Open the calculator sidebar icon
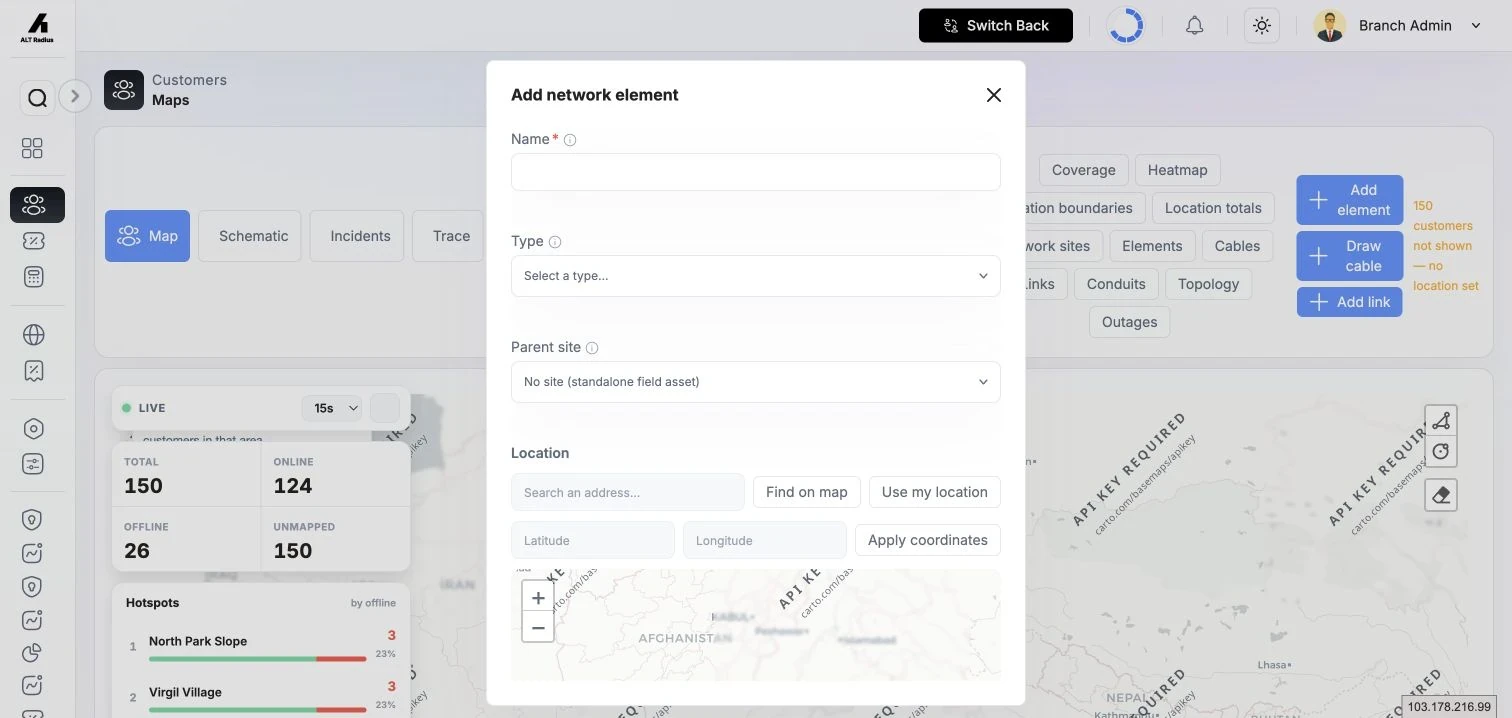 tap(33, 277)
